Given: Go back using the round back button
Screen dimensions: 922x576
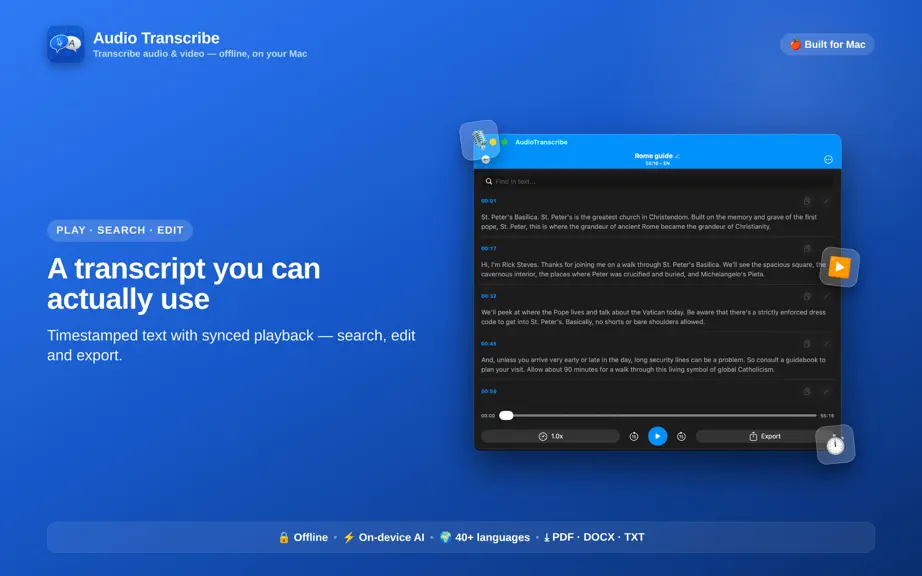Looking at the screenshot, I should (486, 159).
